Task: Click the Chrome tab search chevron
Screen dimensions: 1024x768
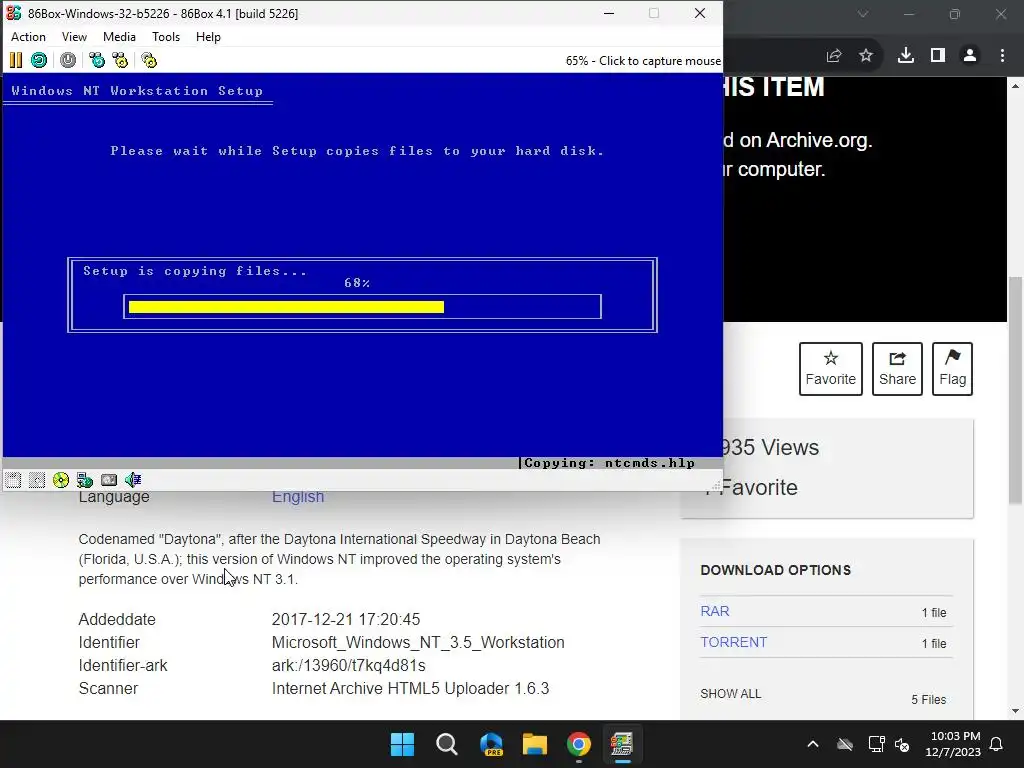Action: click(863, 14)
